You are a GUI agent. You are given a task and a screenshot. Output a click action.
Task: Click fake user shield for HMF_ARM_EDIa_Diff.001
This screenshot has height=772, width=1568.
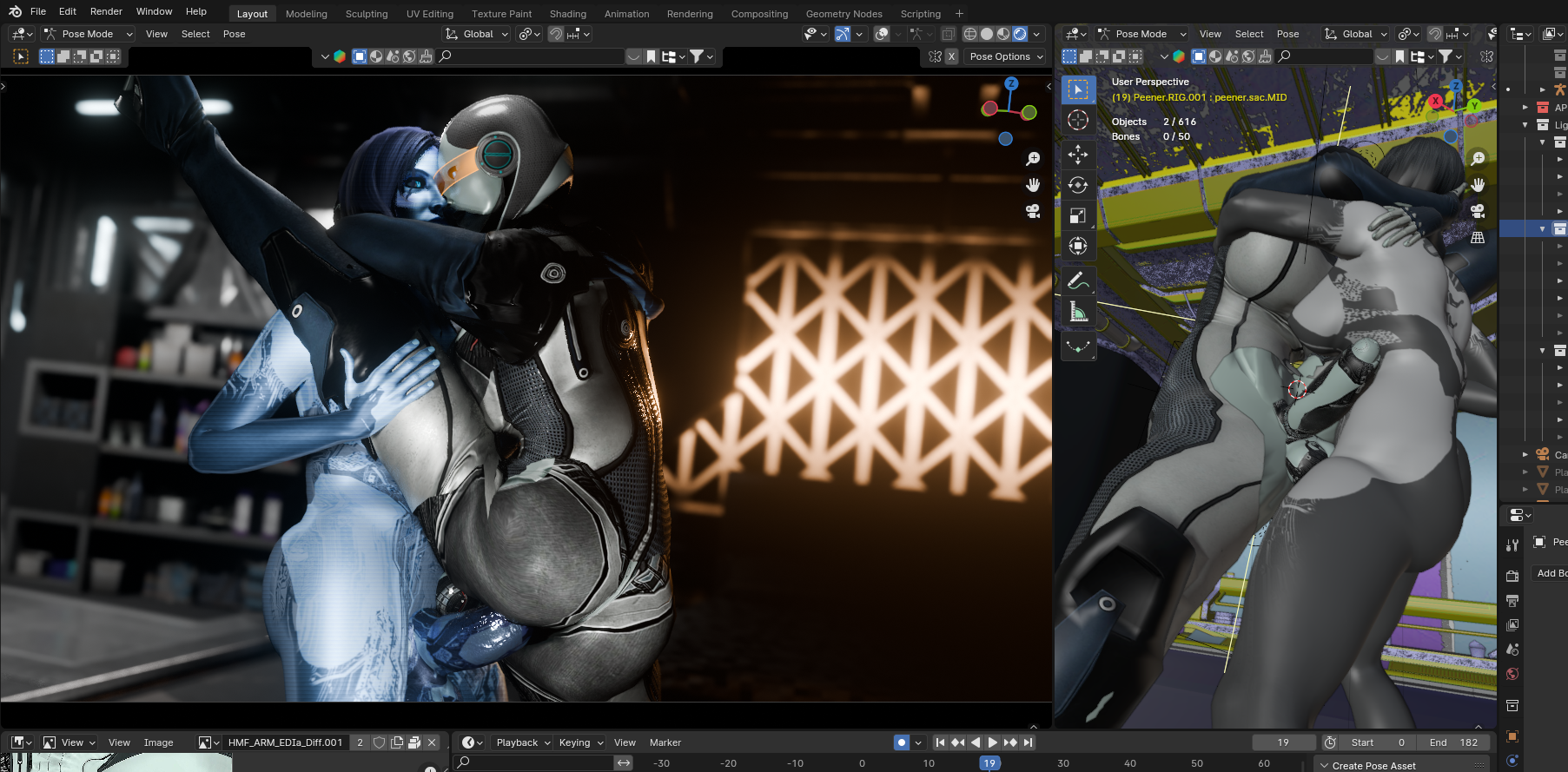pos(379,742)
